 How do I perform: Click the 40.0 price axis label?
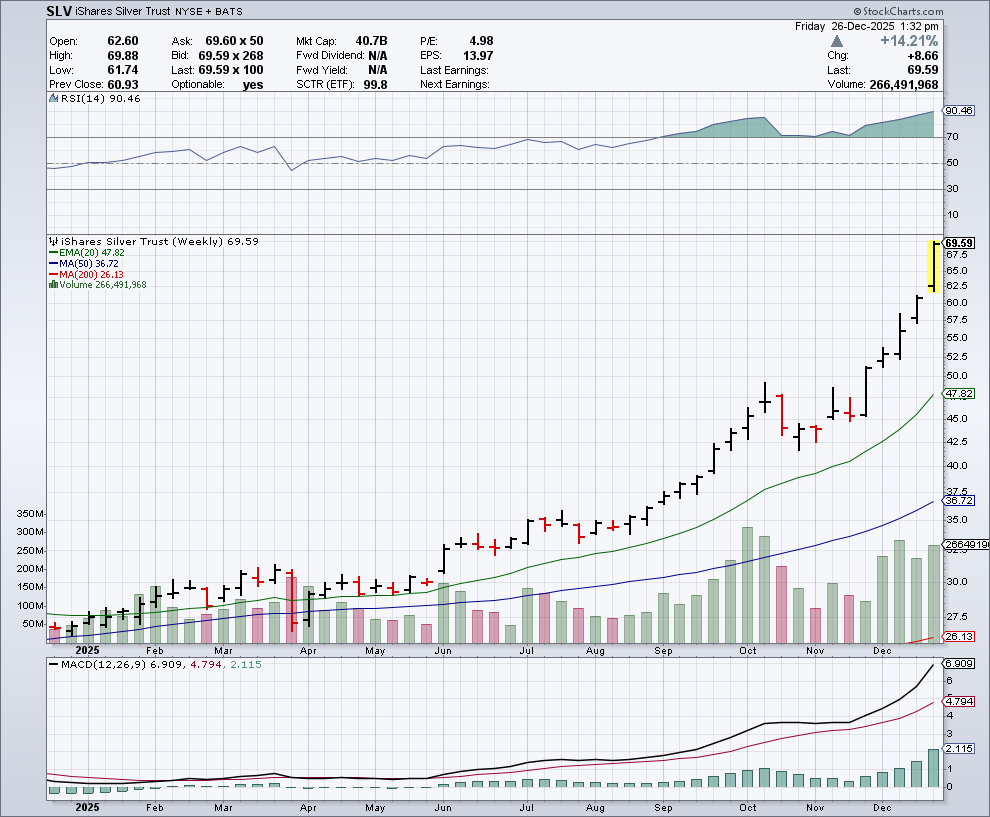[x=957, y=466]
